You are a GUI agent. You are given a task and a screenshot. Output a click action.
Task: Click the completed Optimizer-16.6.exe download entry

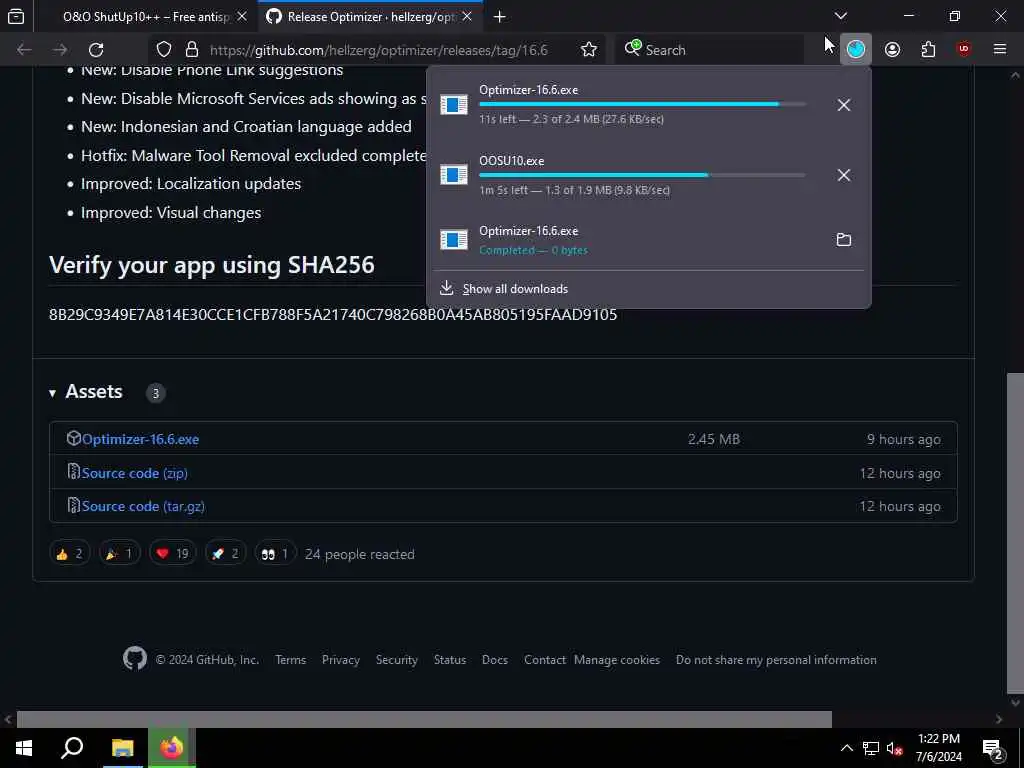pos(628,240)
